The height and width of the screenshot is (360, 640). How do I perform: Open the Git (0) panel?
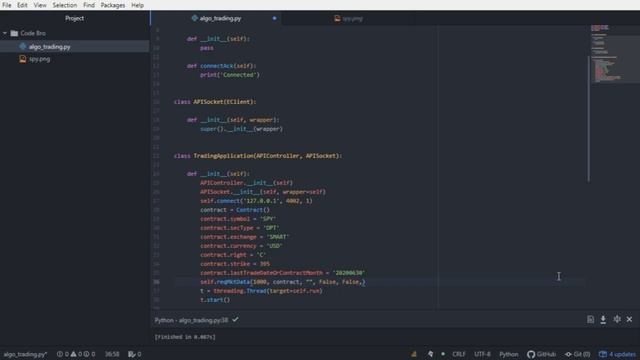click(577, 354)
